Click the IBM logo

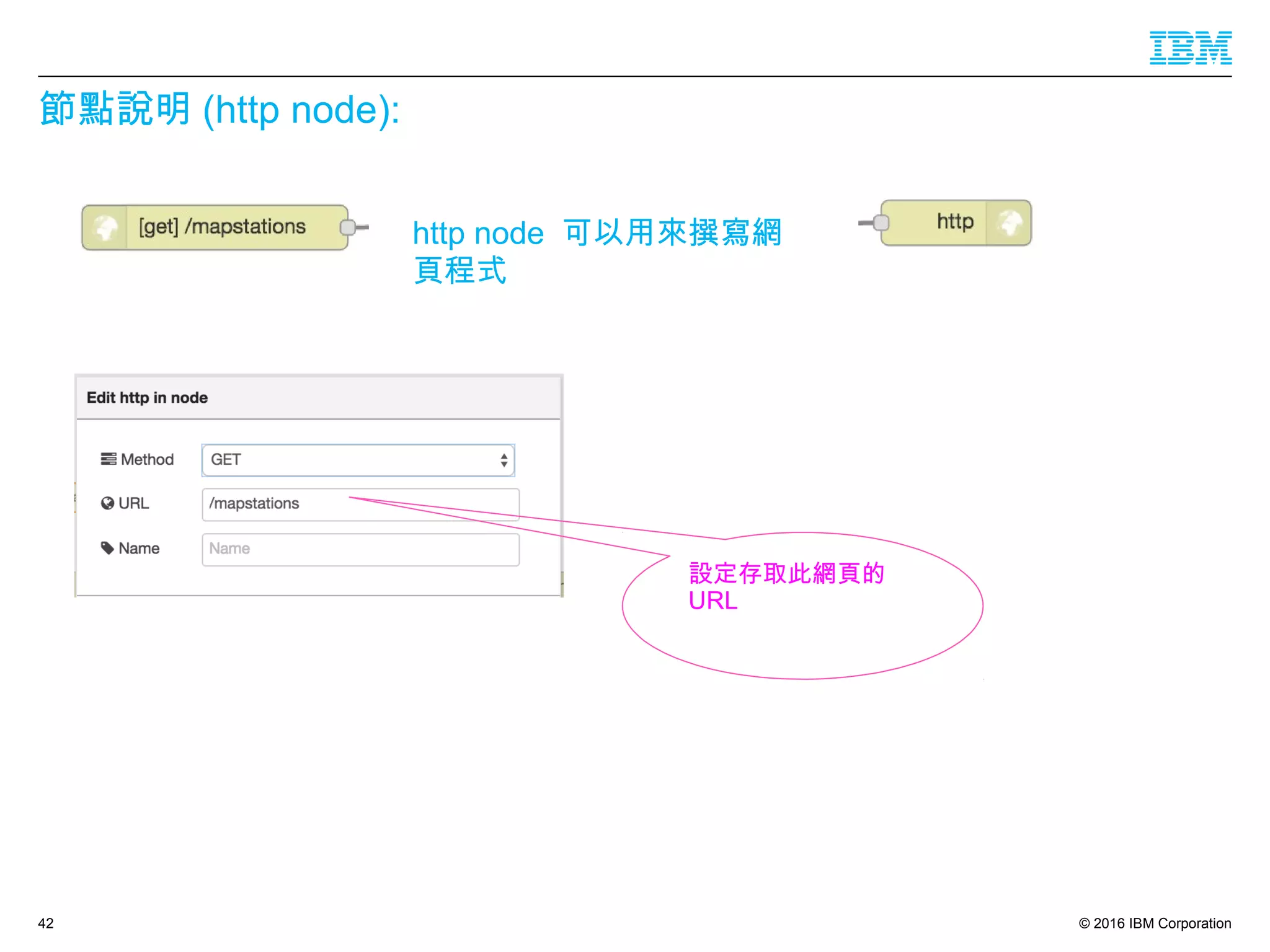[1190, 48]
